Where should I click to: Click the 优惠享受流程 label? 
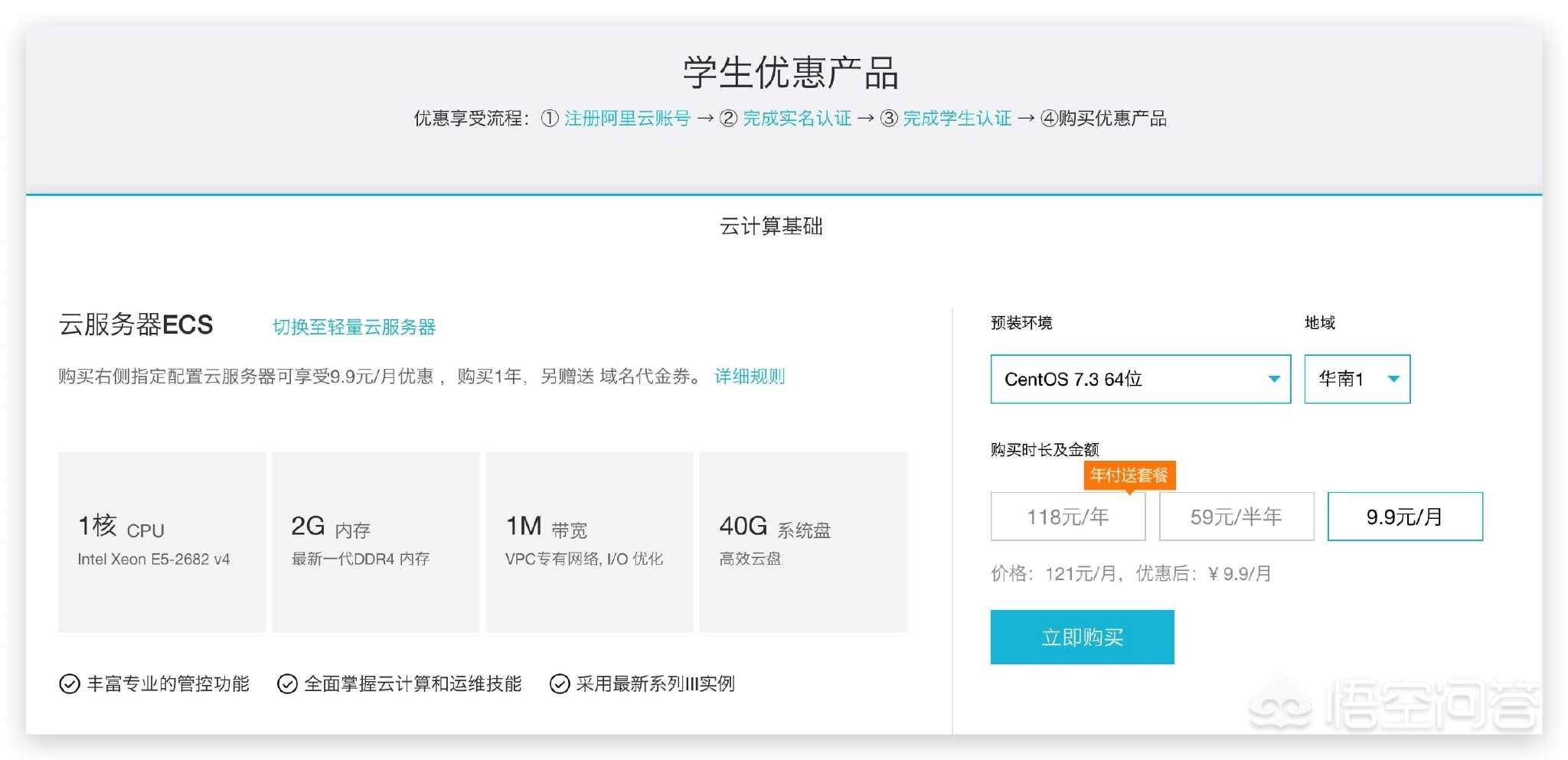click(x=471, y=118)
